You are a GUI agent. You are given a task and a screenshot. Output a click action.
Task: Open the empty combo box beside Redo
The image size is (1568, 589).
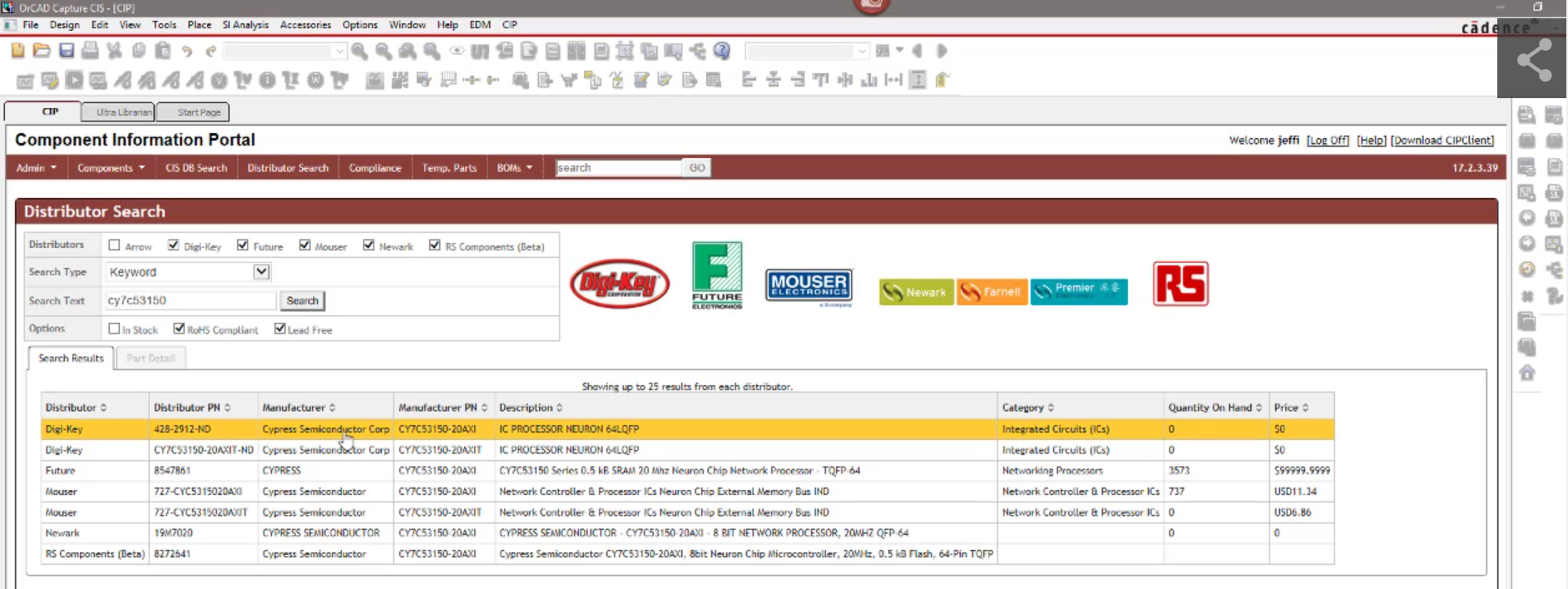click(x=284, y=52)
